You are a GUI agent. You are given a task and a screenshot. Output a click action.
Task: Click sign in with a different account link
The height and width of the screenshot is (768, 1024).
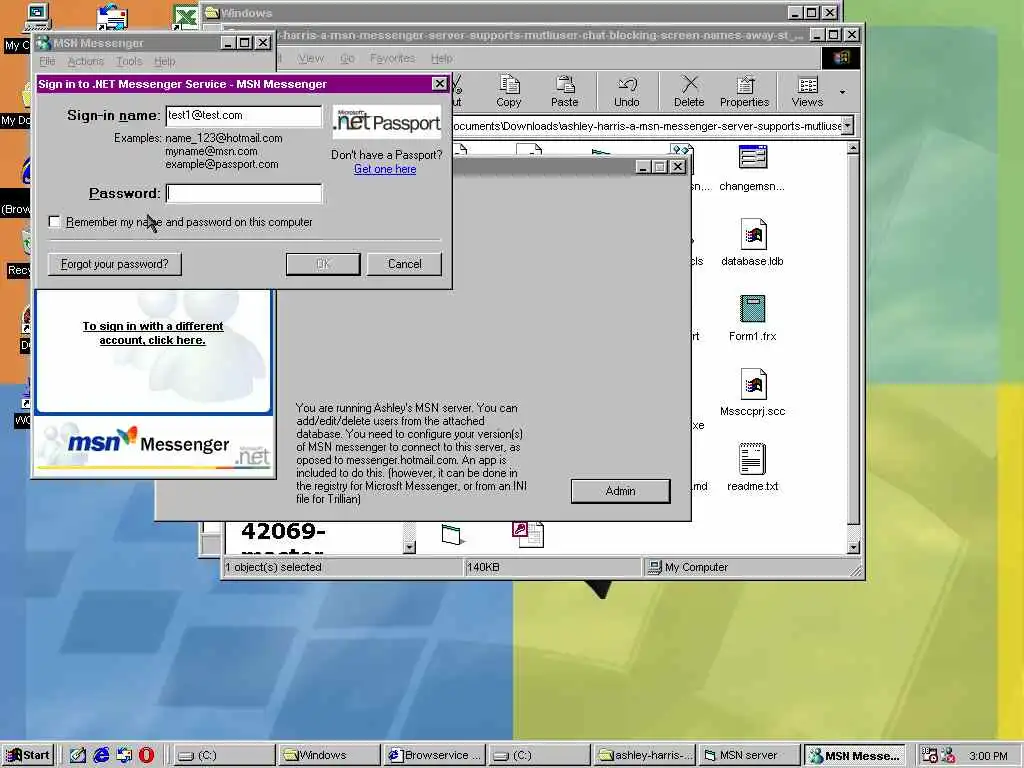(153, 333)
